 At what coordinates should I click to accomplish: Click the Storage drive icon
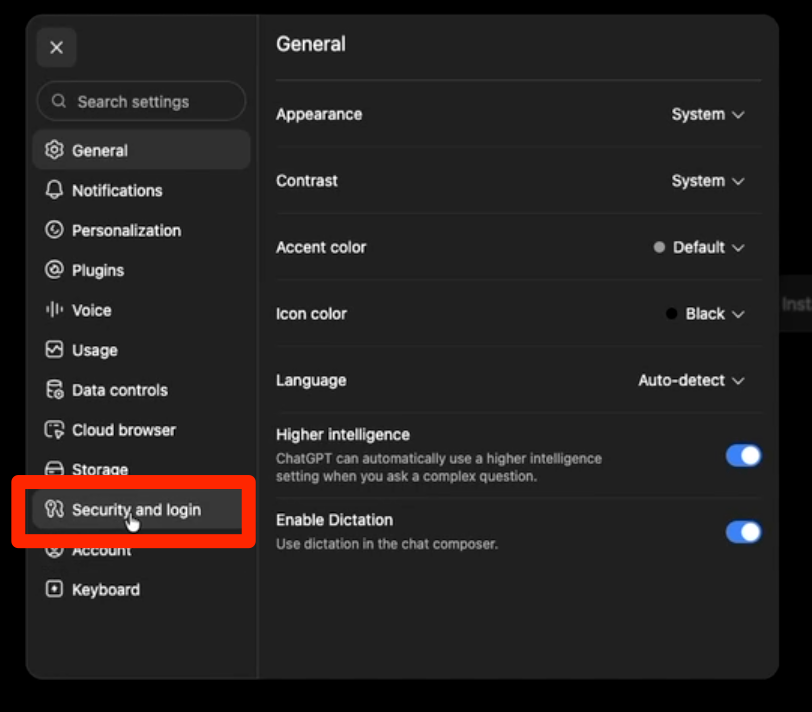pos(54,468)
